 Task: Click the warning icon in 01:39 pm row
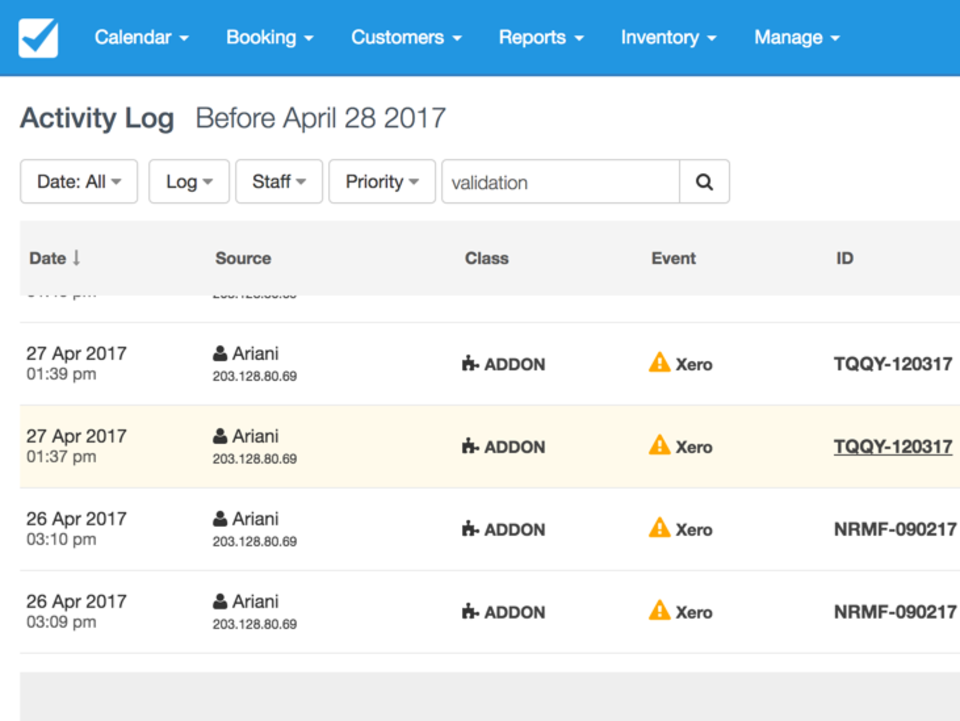coord(659,362)
